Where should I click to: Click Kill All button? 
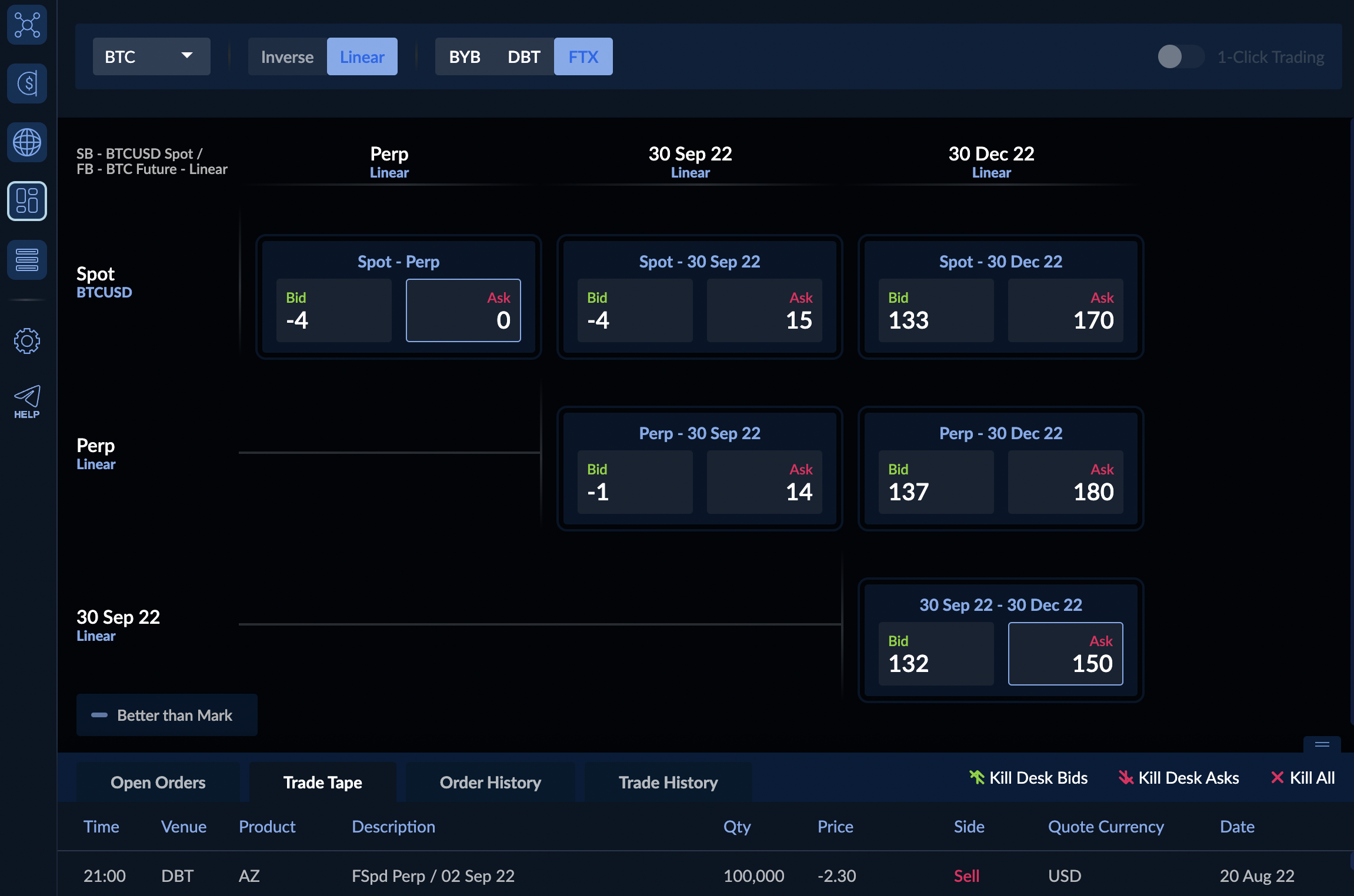(x=1303, y=778)
